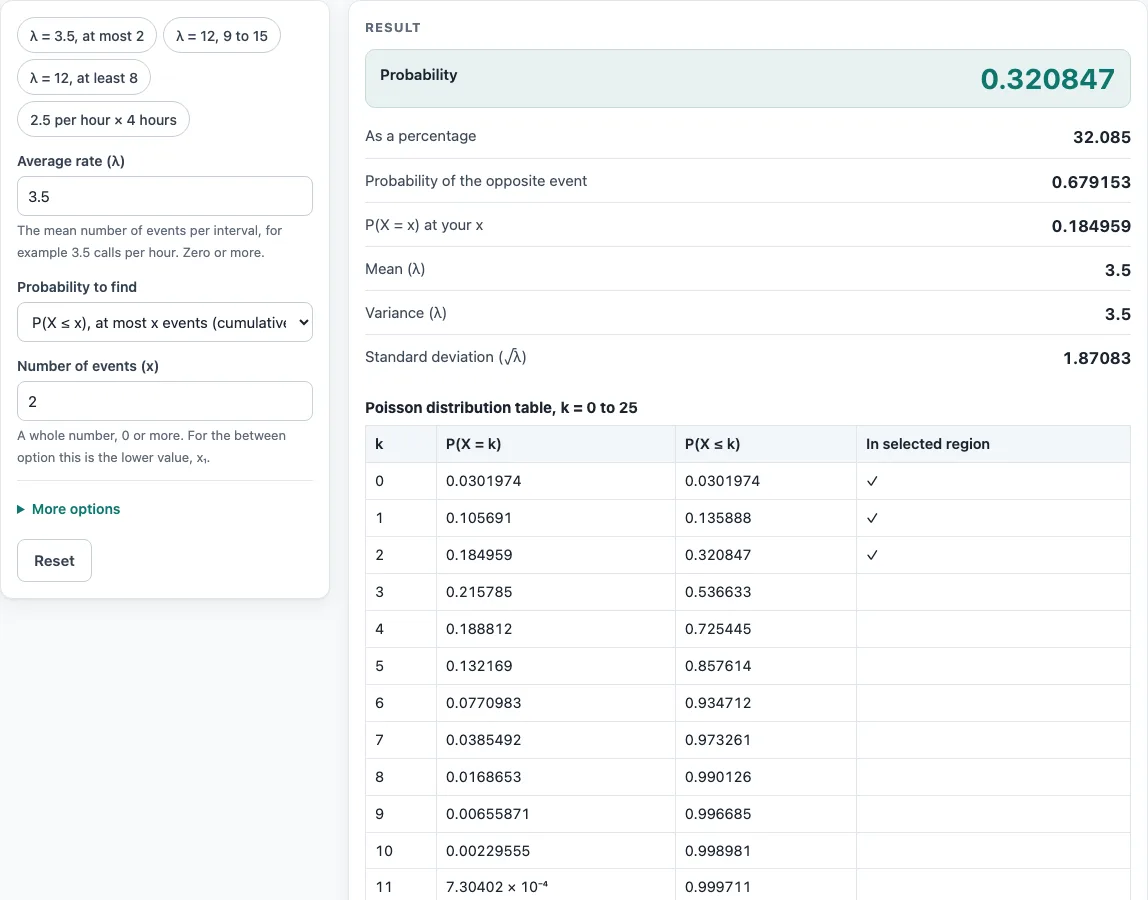1148x900 pixels.
Task: Click the Number of events (x) input field
Action: pyautogui.click(x=165, y=401)
